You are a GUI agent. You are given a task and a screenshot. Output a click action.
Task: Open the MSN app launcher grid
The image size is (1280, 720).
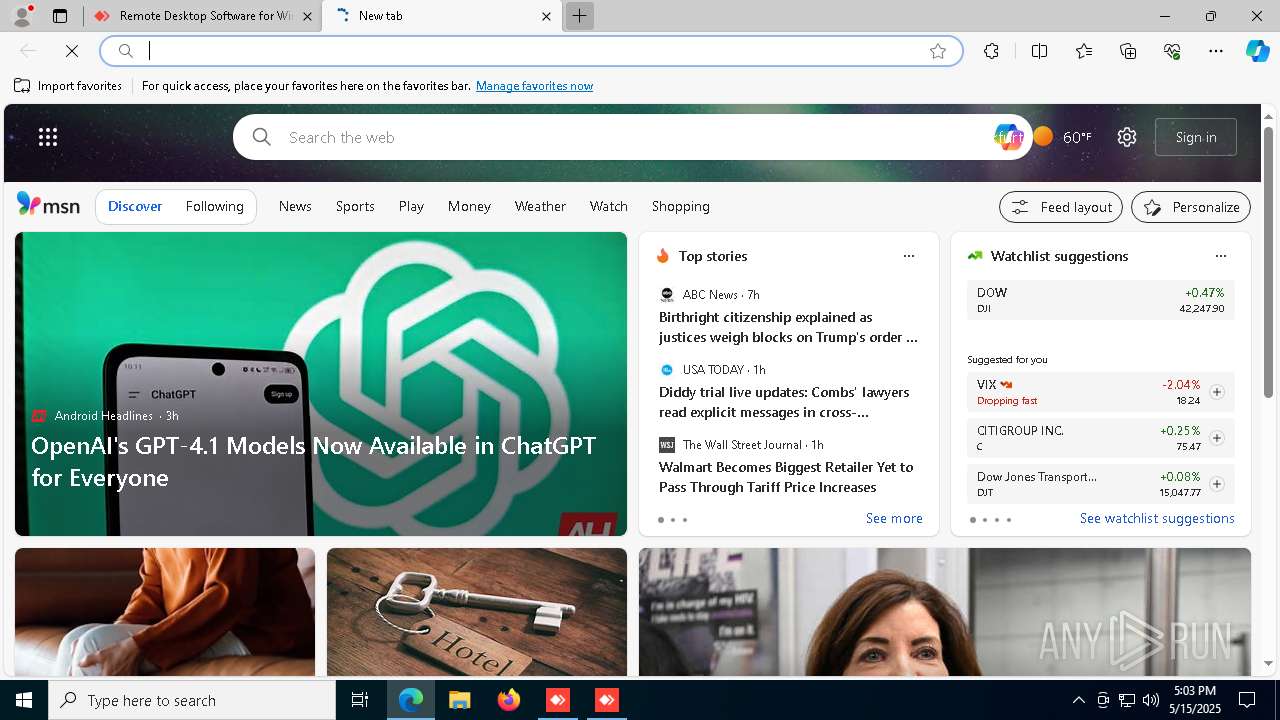tap(48, 137)
